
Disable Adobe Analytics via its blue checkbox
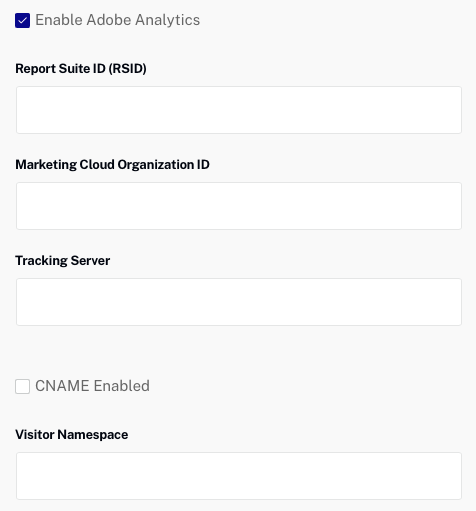coord(22,20)
